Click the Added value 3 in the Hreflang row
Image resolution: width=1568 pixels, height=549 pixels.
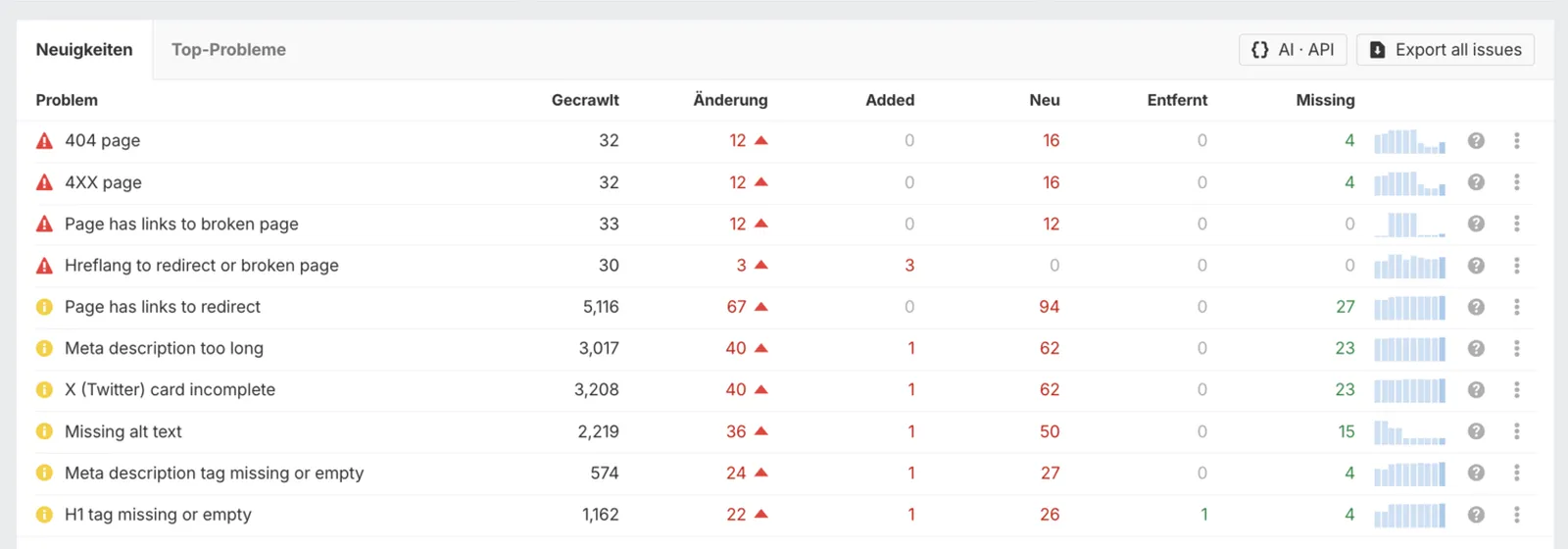[909, 266]
